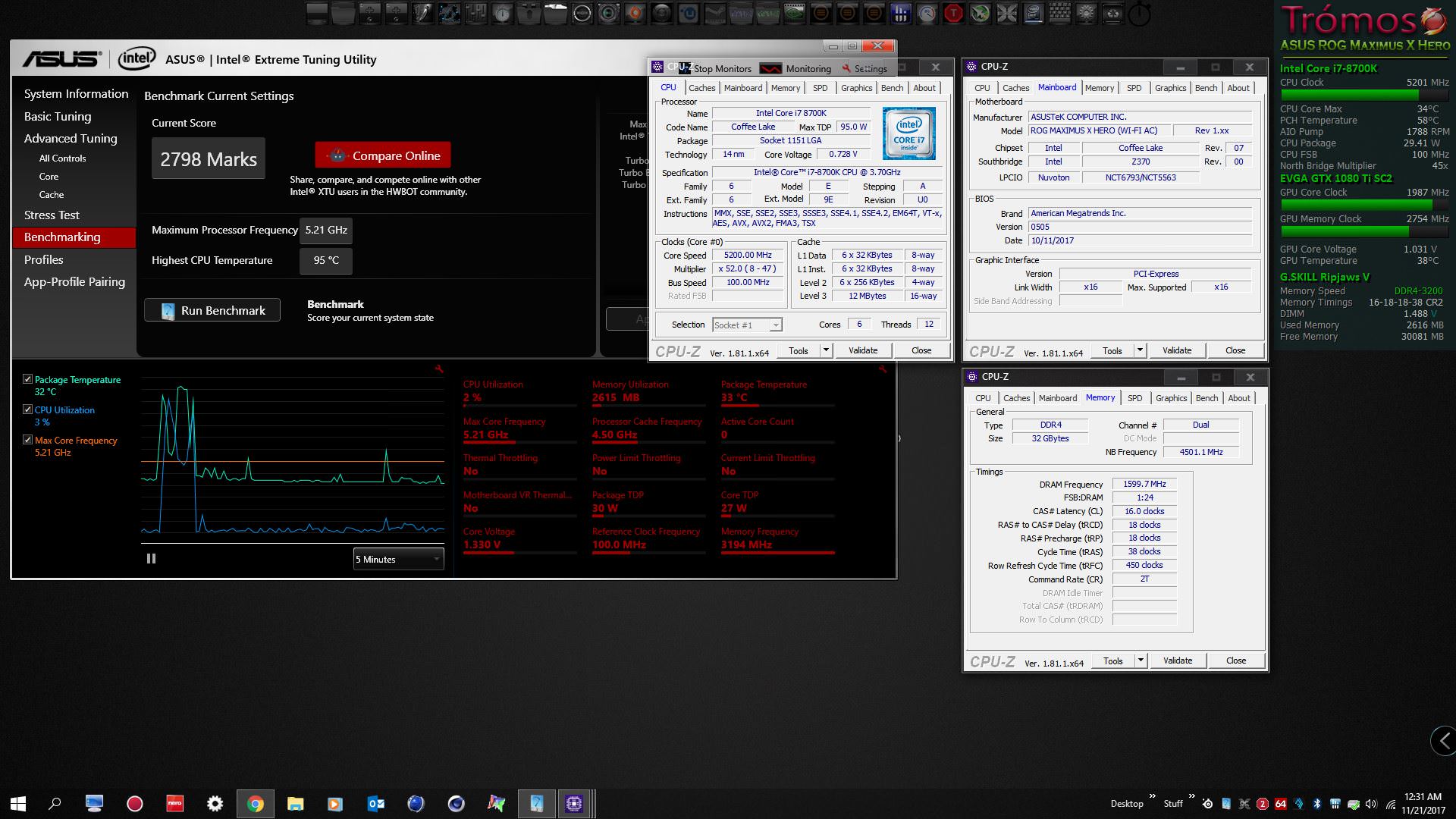Viewport: 1456px width, 819px height.
Task: Open Google Chrome from the taskbar
Action: [256, 804]
